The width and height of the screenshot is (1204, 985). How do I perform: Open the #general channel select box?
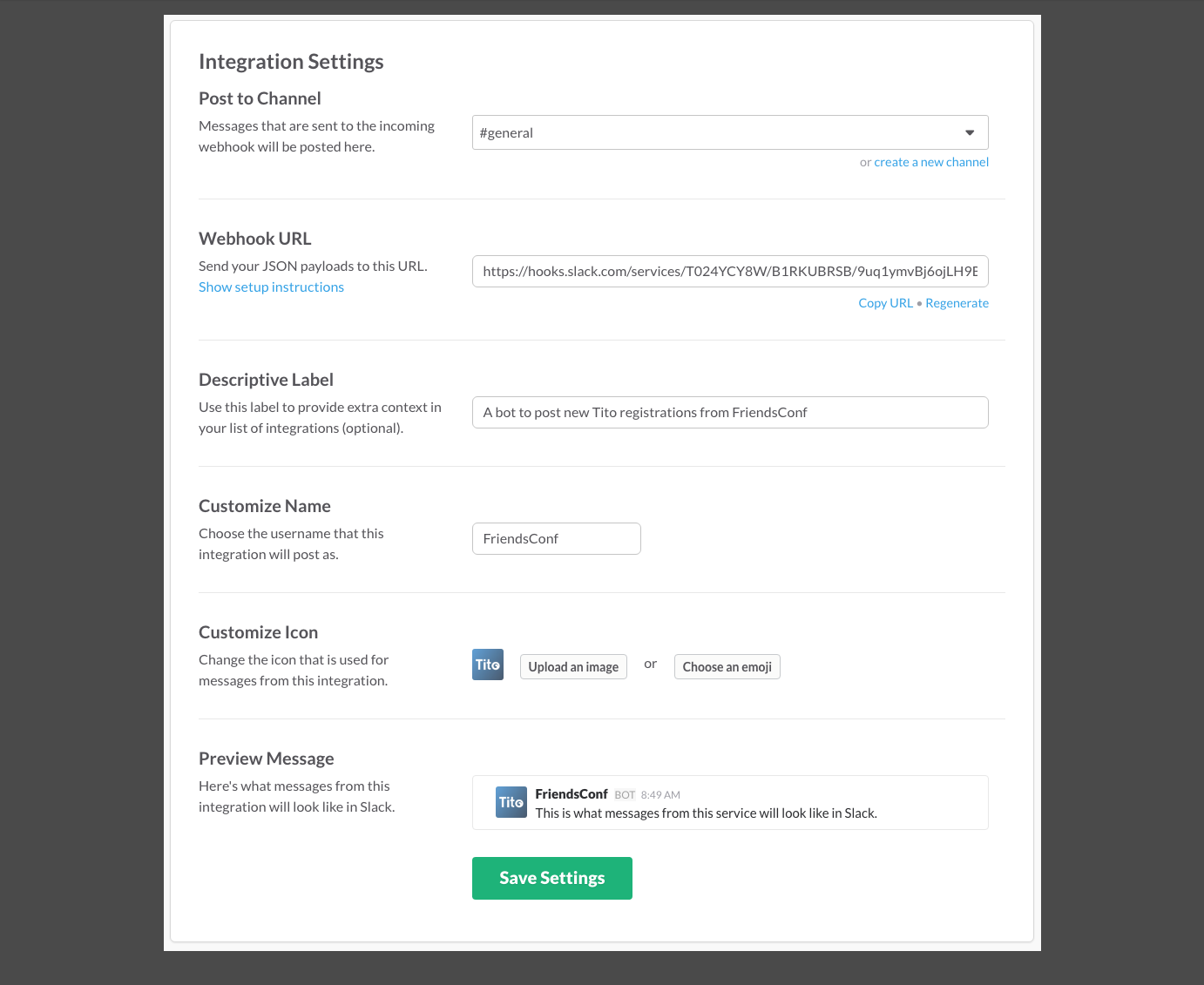click(x=730, y=132)
